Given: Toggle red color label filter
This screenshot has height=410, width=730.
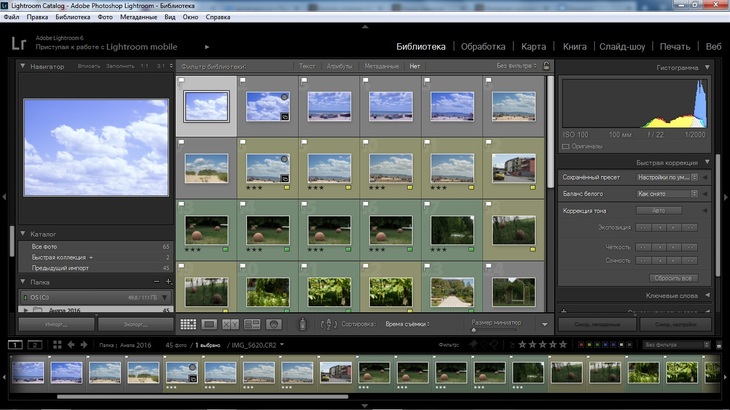Looking at the screenshot, I should click(581, 345).
